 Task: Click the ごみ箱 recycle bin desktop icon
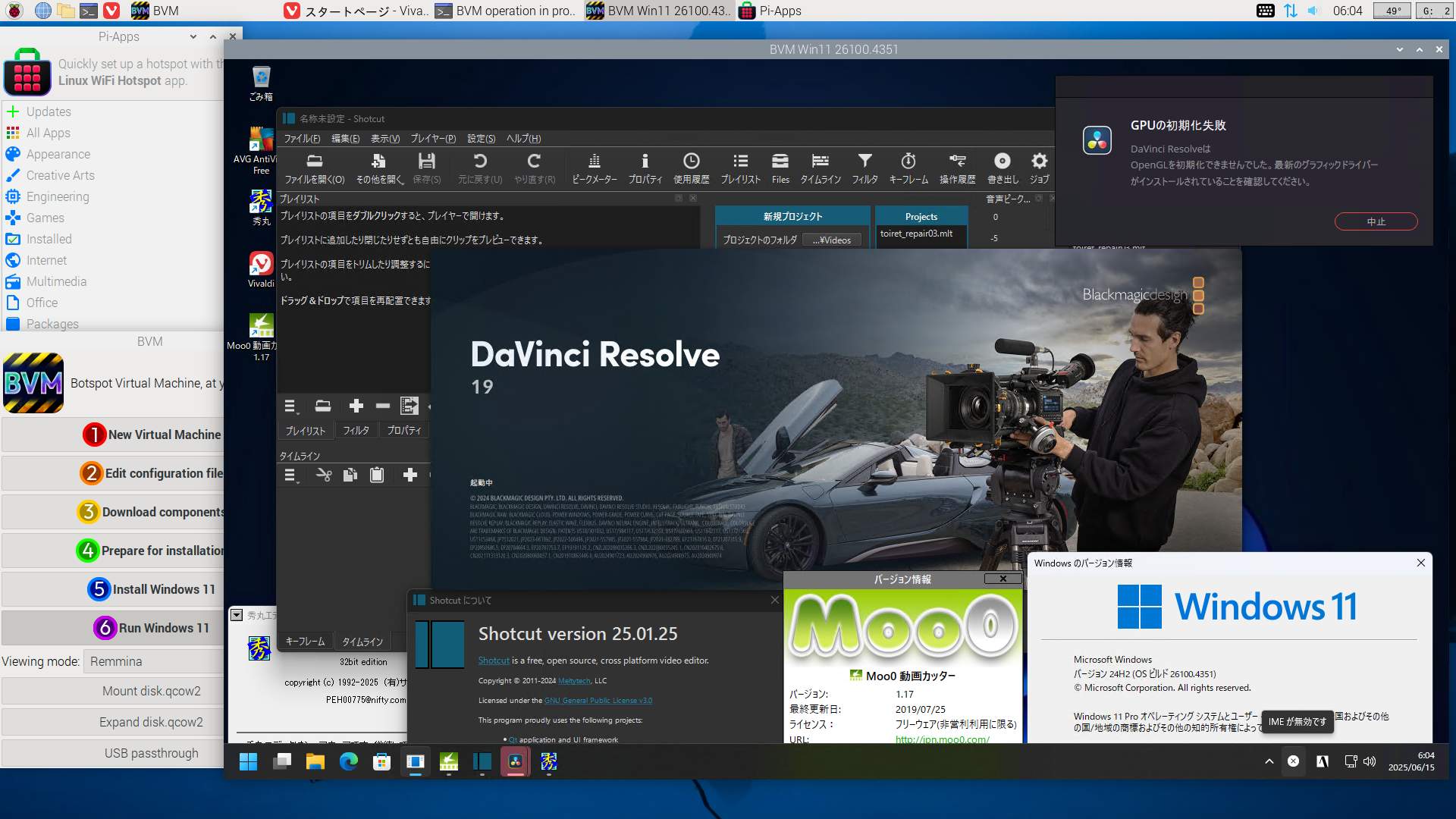click(261, 83)
